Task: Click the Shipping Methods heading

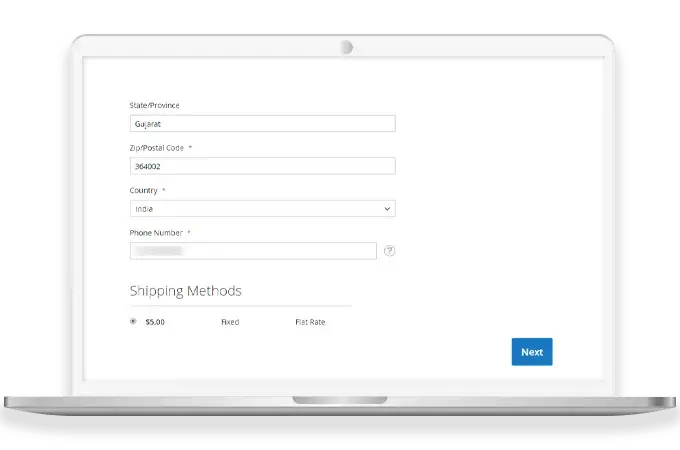Action: coord(185,291)
